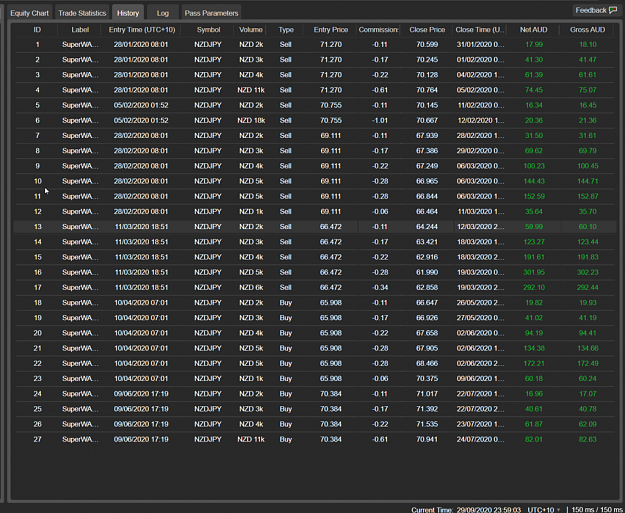Click Gross AUD value 292.44
The height and width of the screenshot is (513, 625).
(x=588, y=287)
